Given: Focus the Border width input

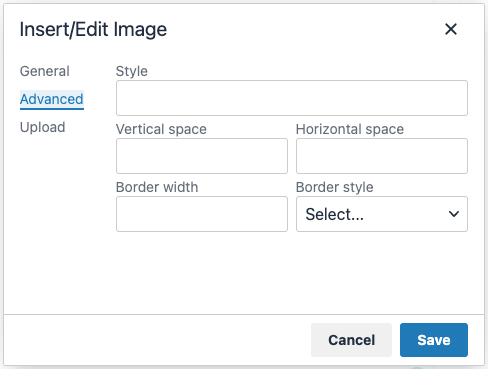Looking at the screenshot, I should pos(202,214).
